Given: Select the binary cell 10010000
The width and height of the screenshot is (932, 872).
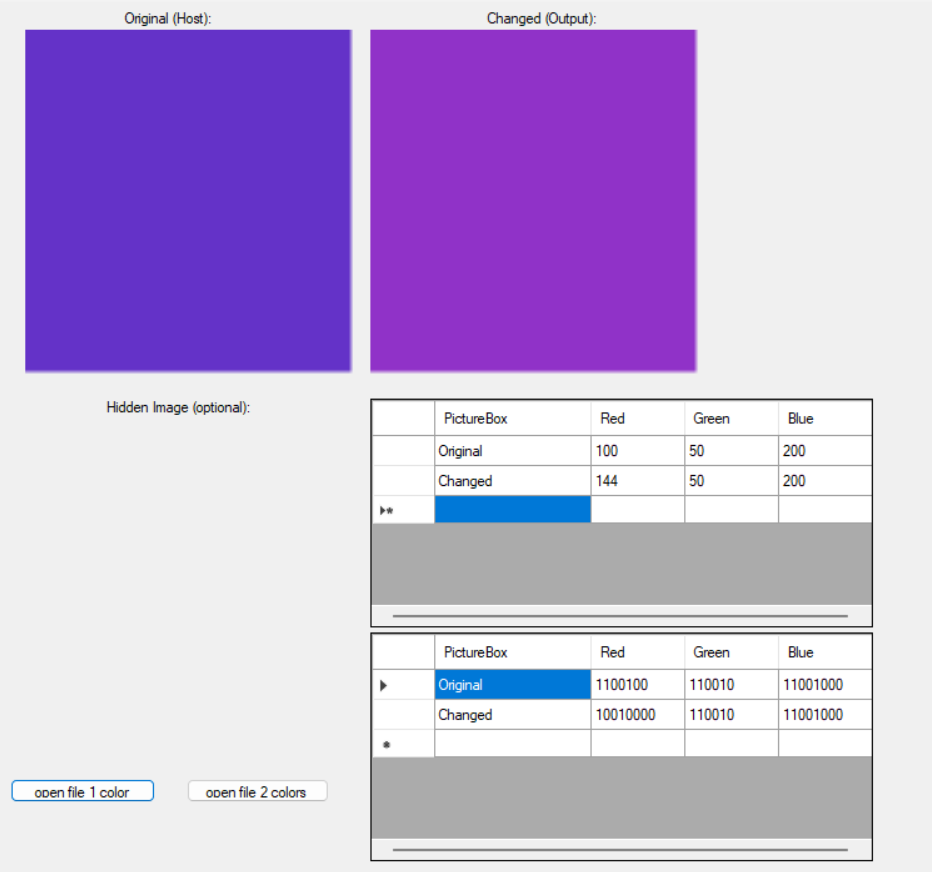Looking at the screenshot, I should 637,715.
